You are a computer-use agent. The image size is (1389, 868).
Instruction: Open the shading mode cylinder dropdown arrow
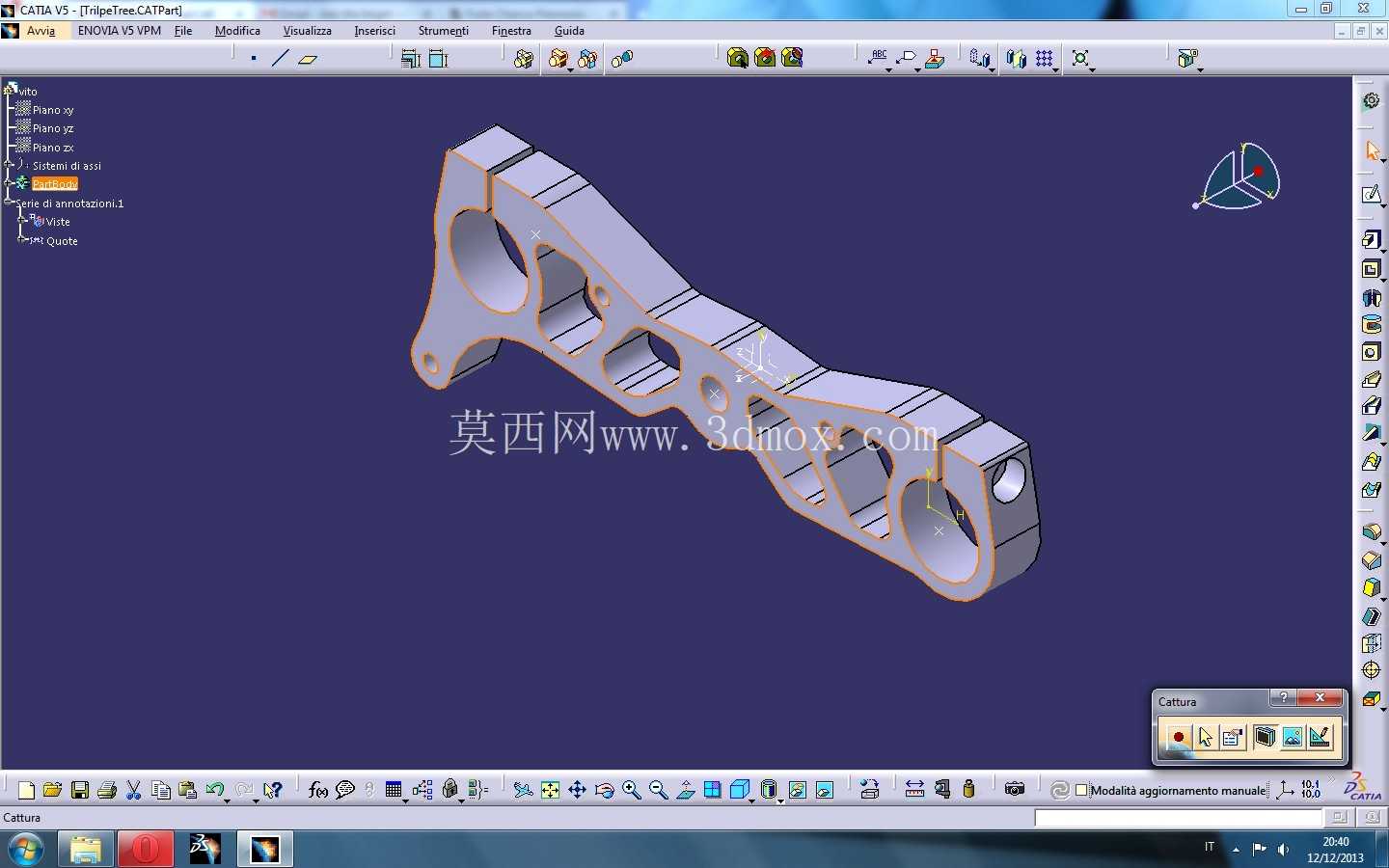tap(780, 800)
